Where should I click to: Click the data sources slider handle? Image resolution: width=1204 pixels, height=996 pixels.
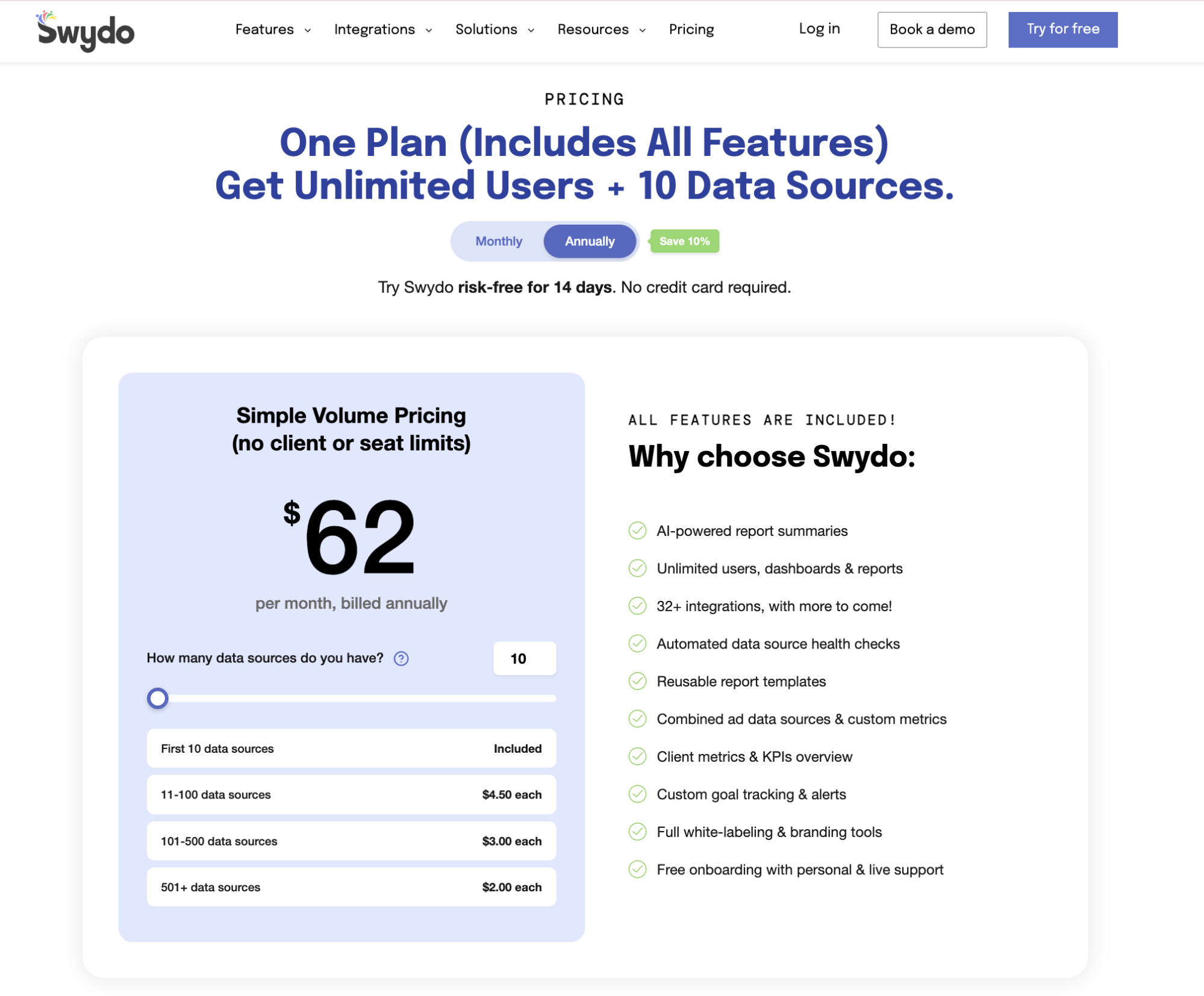pos(157,698)
